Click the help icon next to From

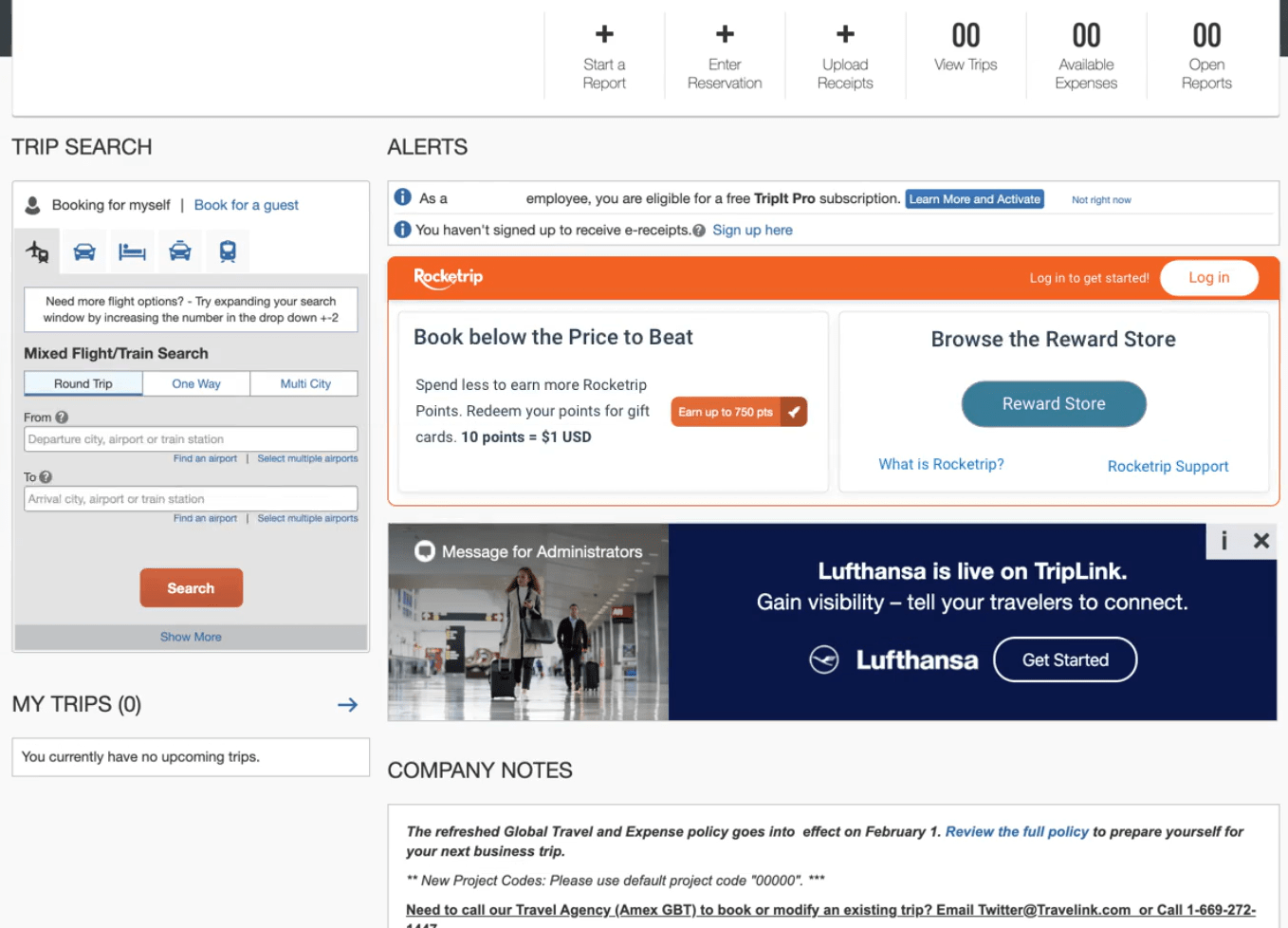click(x=62, y=418)
